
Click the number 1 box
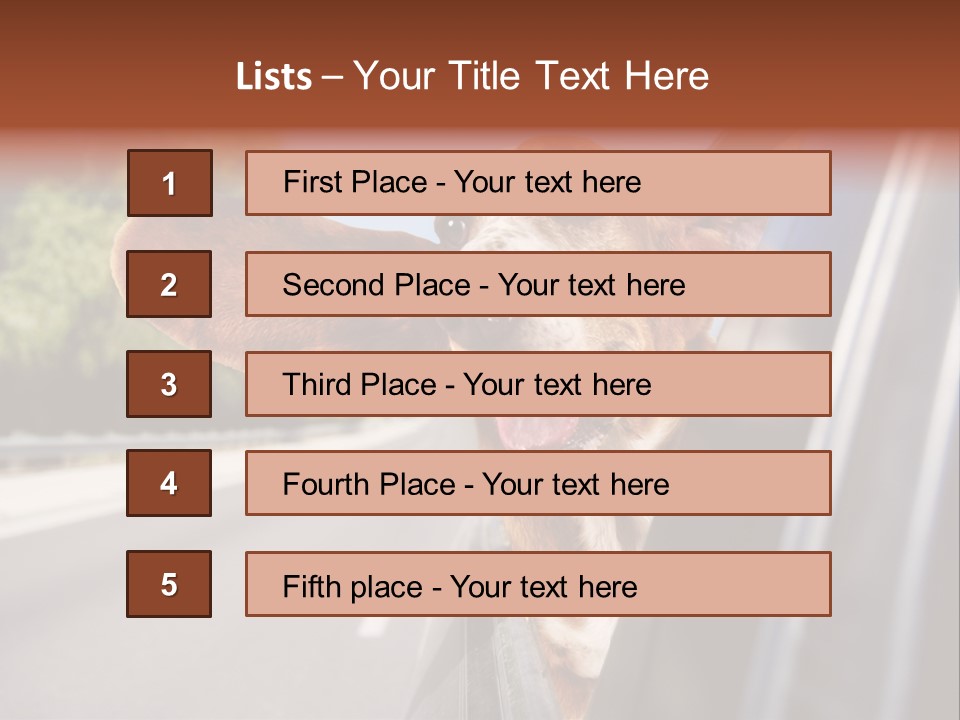point(169,183)
